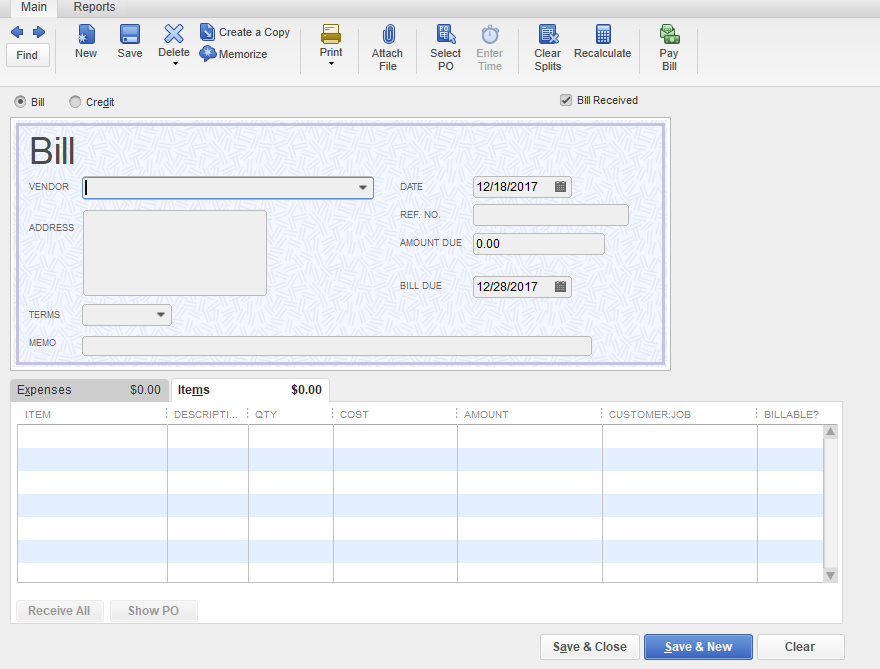This screenshot has height=669, width=880.
Task: Click the Clear button
Action: (800, 647)
